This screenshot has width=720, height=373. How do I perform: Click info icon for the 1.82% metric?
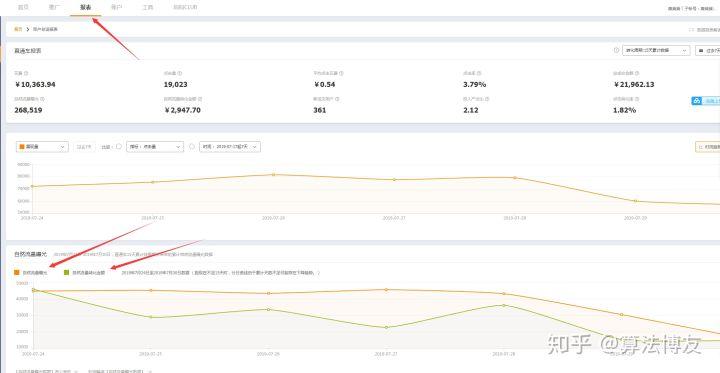click(637, 99)
